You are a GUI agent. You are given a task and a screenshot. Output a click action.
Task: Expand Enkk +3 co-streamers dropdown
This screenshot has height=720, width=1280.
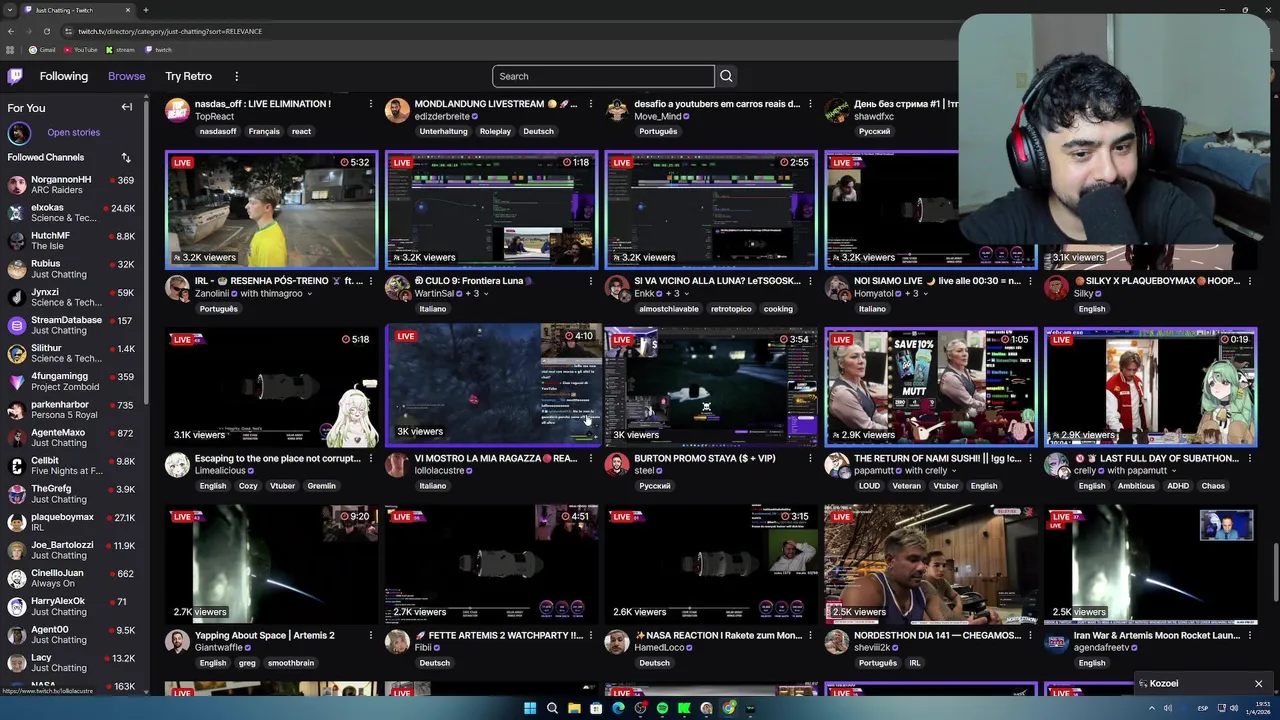coord(686,294)
